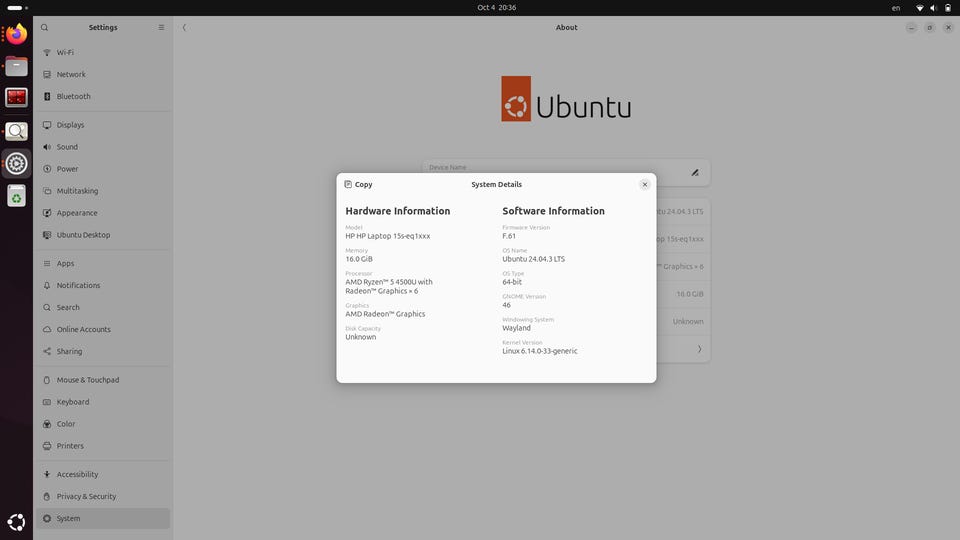This screenshot has height=540, width=960.
Task: Open Displays settings
Action: (x=103, y=125)
